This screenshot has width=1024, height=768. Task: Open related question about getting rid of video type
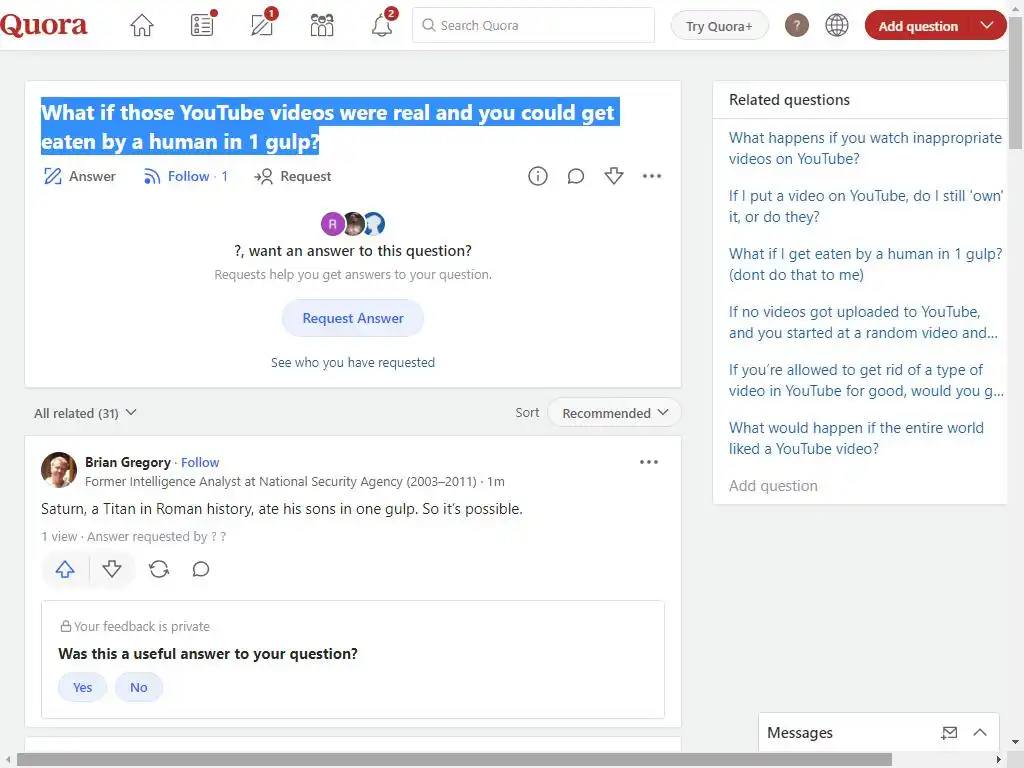pos(866,380)
